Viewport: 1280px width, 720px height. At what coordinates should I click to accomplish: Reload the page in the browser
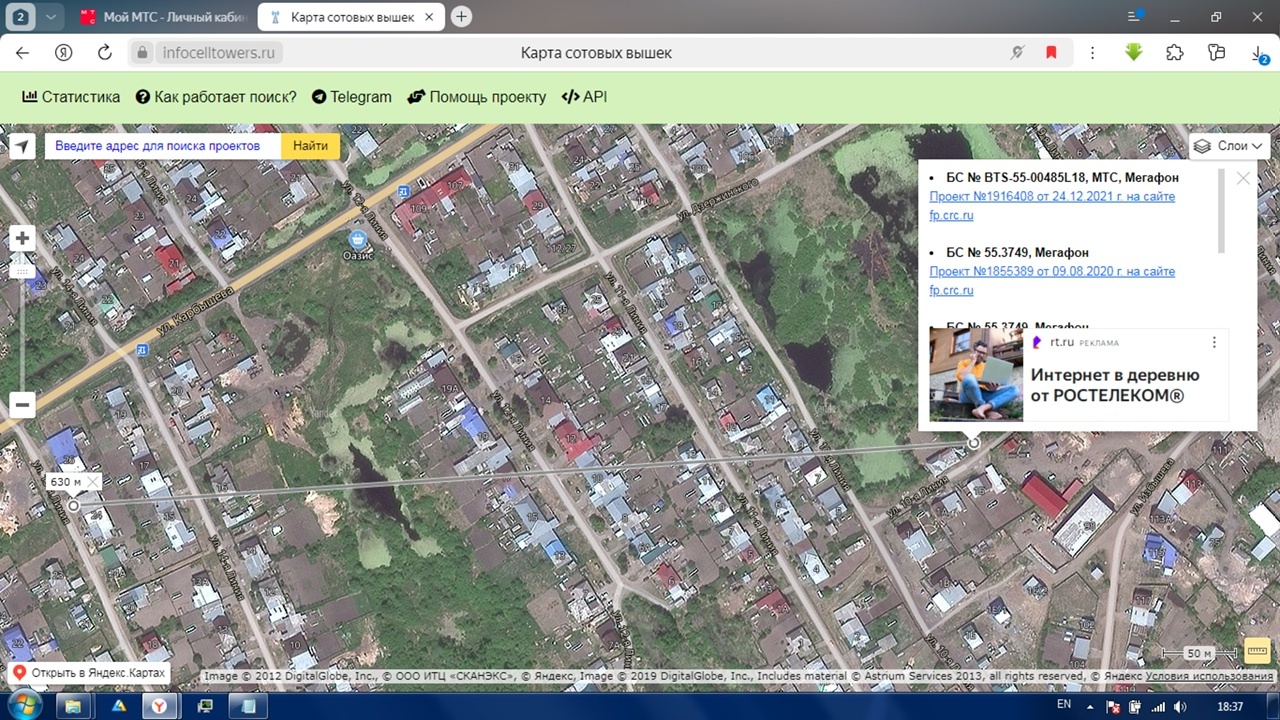[x=104, y=53]
